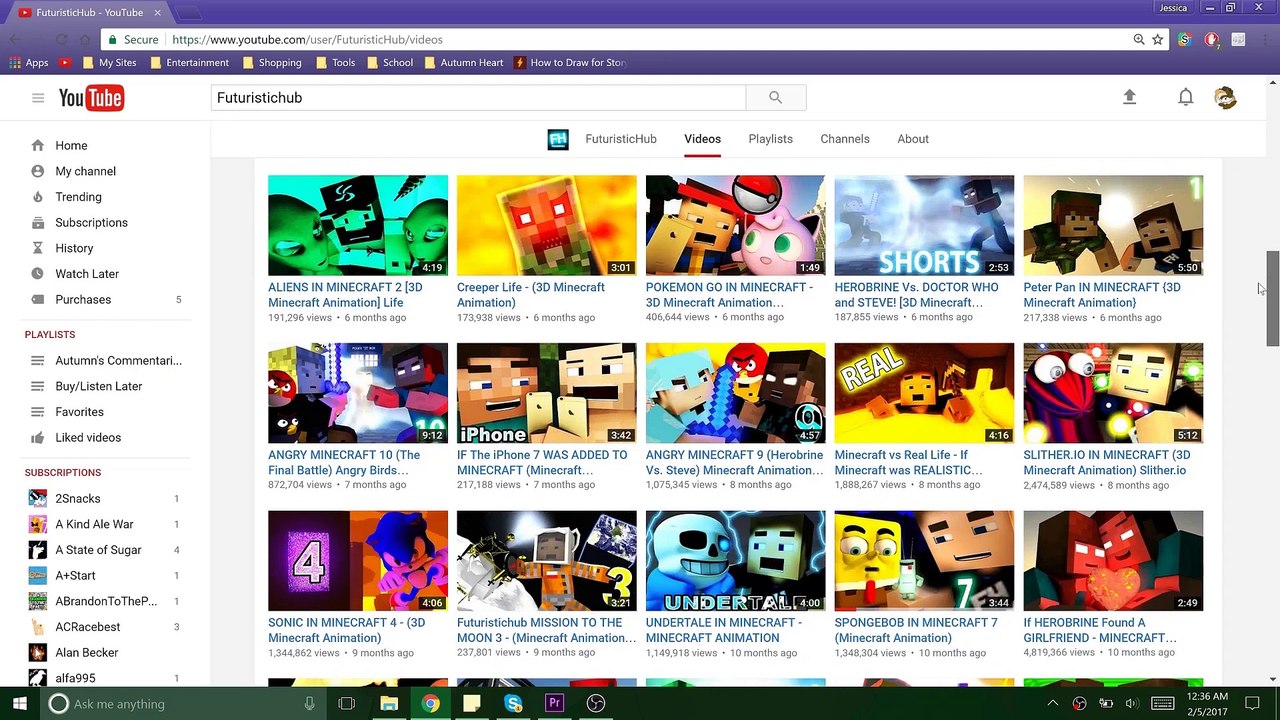Screen dimensions: 1280x720
Task: Open the Tools bookmarks folder
Action: coord(335,62)
